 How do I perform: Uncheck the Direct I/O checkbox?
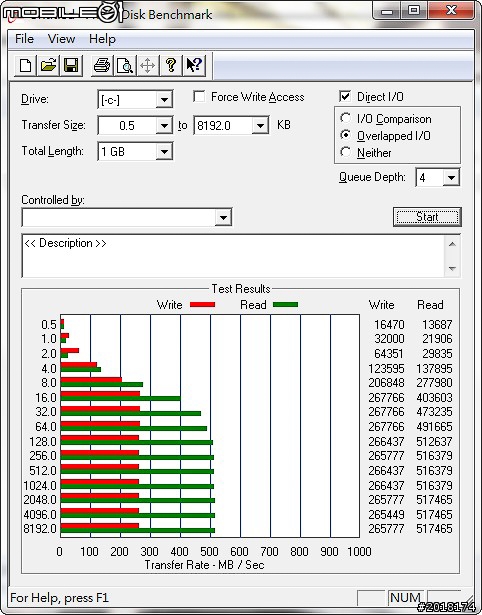pos(345,96)
